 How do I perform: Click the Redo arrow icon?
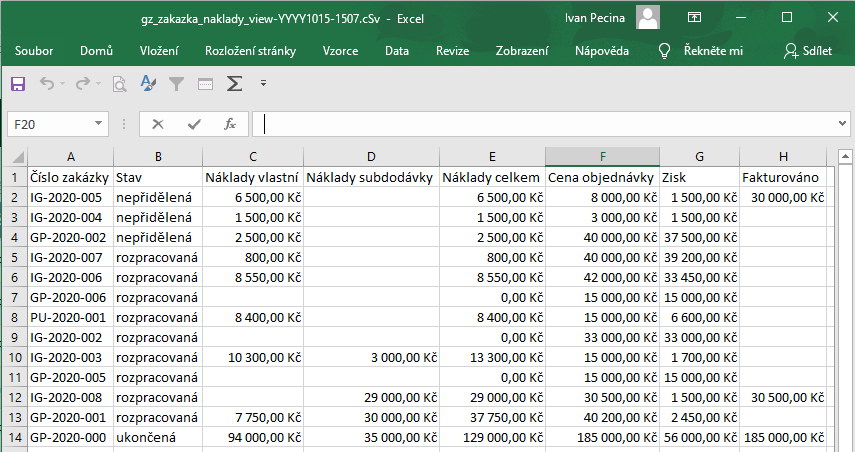tap(82, 83)
